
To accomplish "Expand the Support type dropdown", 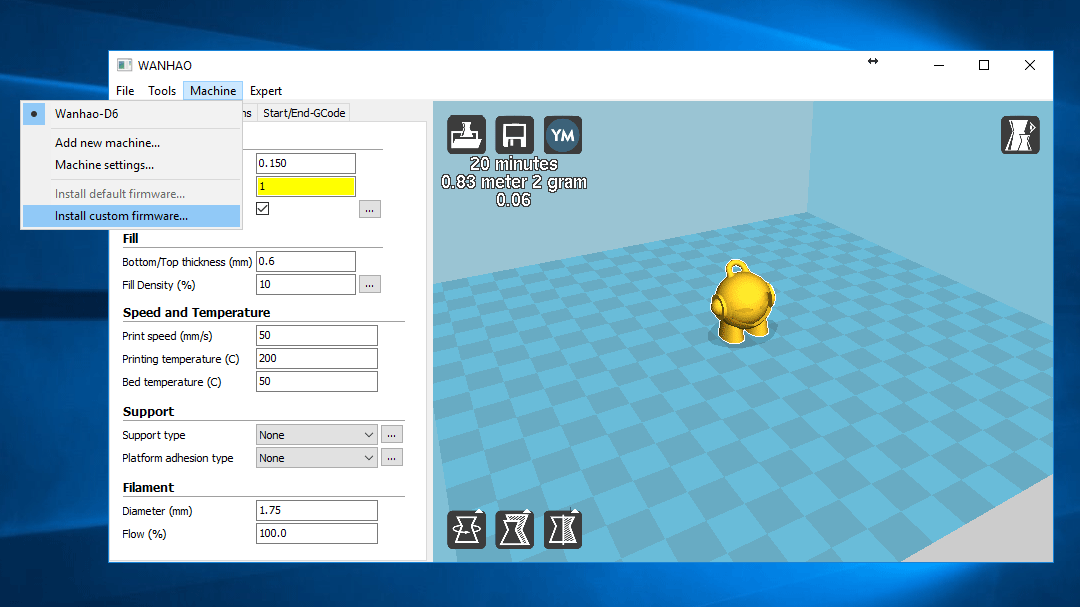I will pyautogui.click(x=316, y=435).
